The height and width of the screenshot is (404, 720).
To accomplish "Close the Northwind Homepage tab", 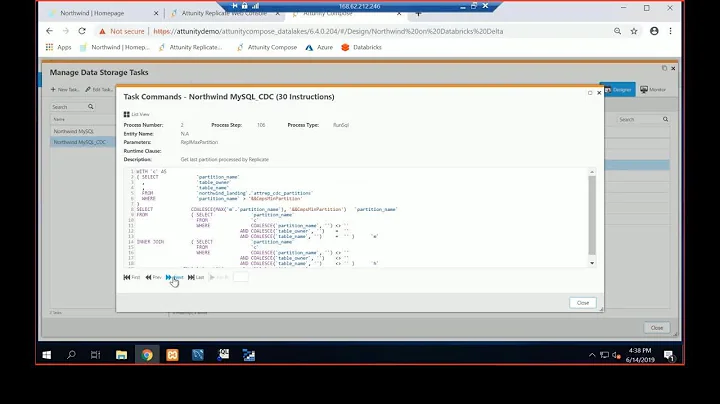I will pyautogui.click(x=156, y=13).
